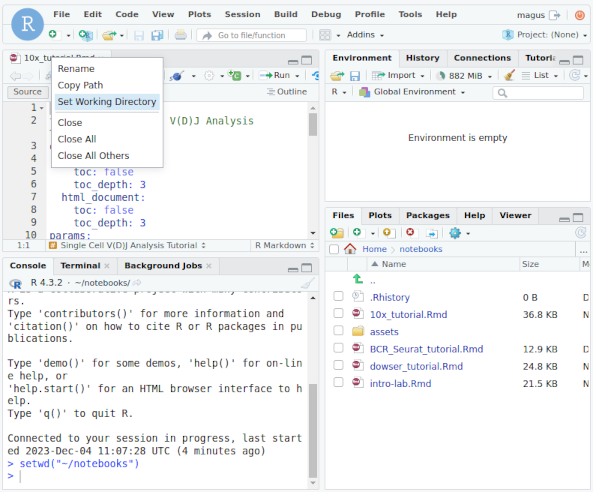The image size is (593, 492).
Task: Check the box next to 10x_tutorial.Rmd
Action: [338, 314]
